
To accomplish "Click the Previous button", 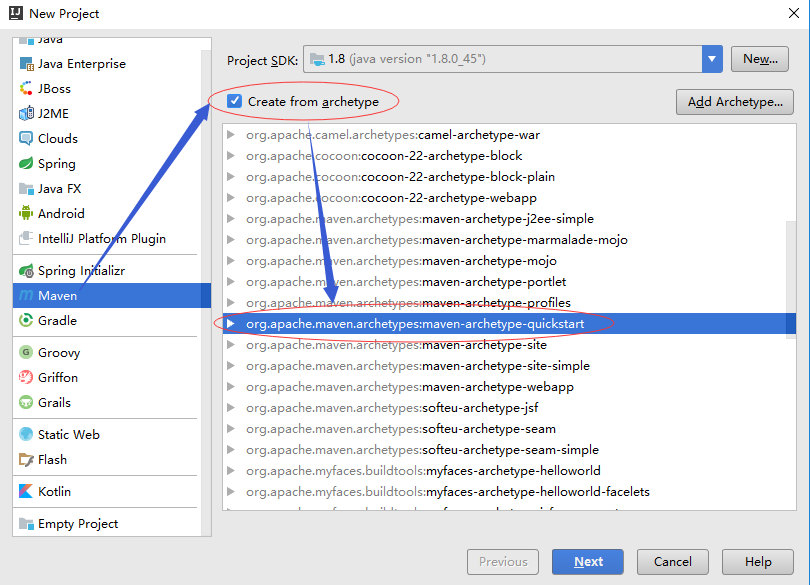I will 503,562.
